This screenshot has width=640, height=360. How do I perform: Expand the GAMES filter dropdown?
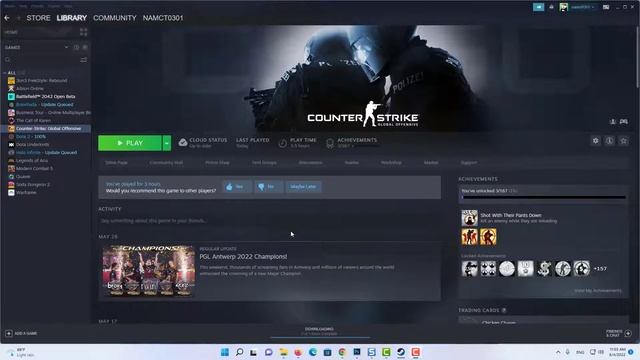(66, 47)
